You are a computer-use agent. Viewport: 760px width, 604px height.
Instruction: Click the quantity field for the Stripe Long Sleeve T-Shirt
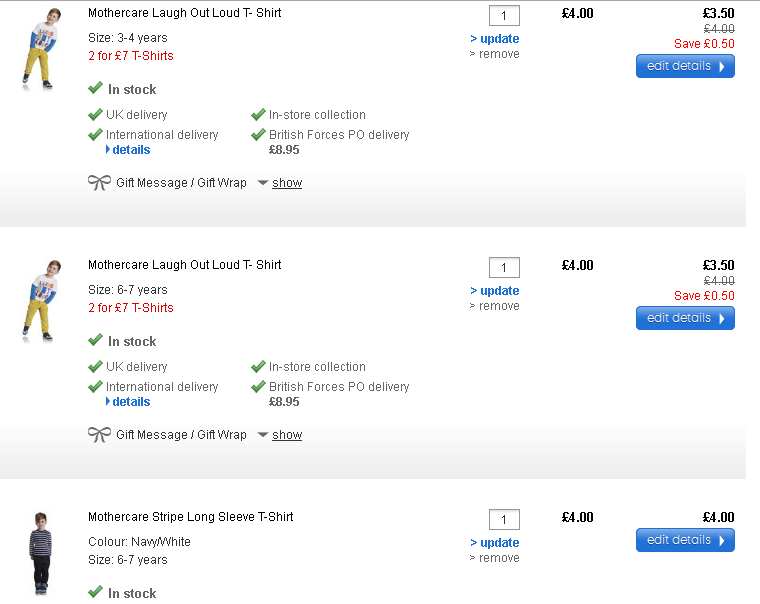pos(504,519)
